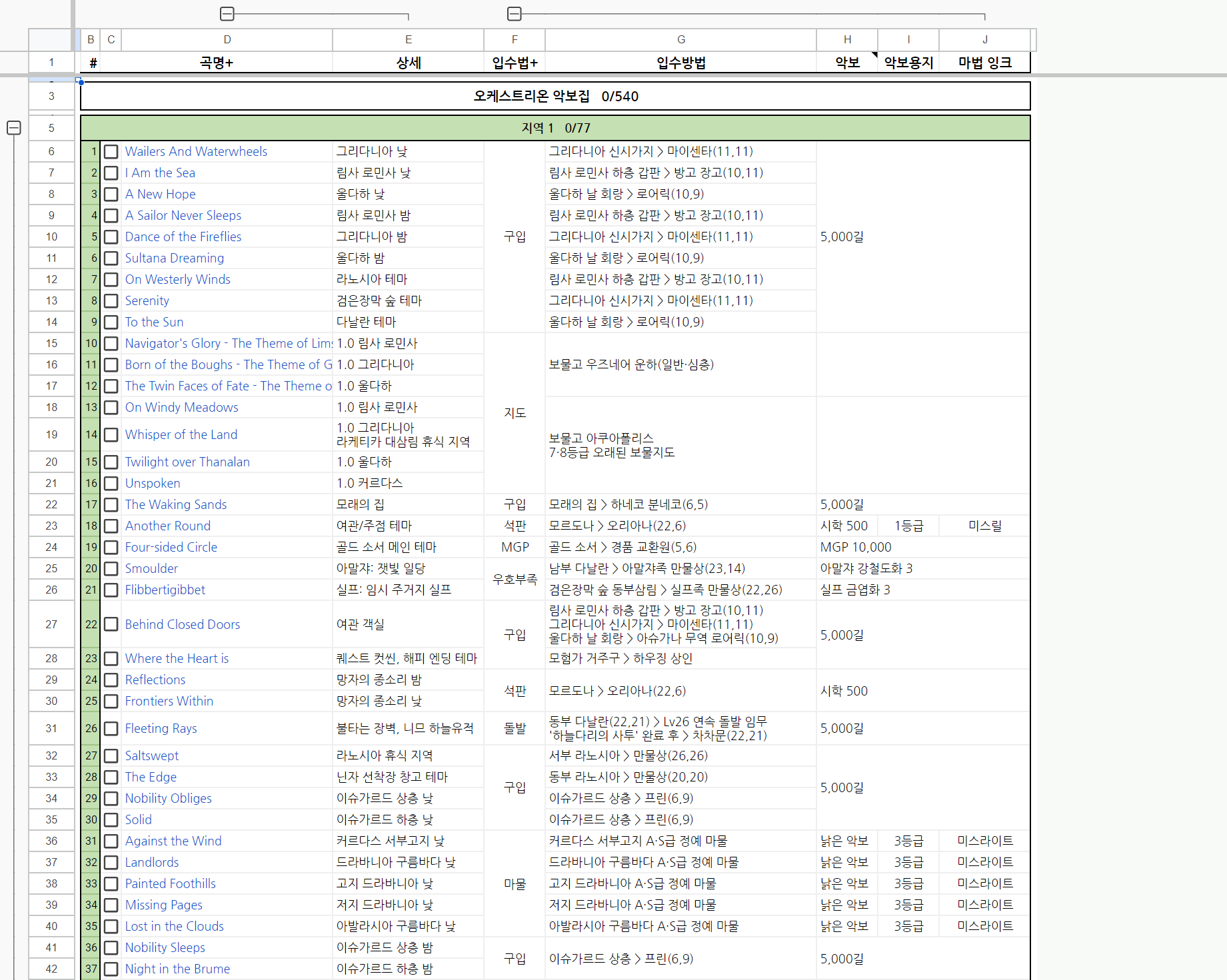
Task: Click the 악보 header cell with note marker
Action: [x=847, y=63]
